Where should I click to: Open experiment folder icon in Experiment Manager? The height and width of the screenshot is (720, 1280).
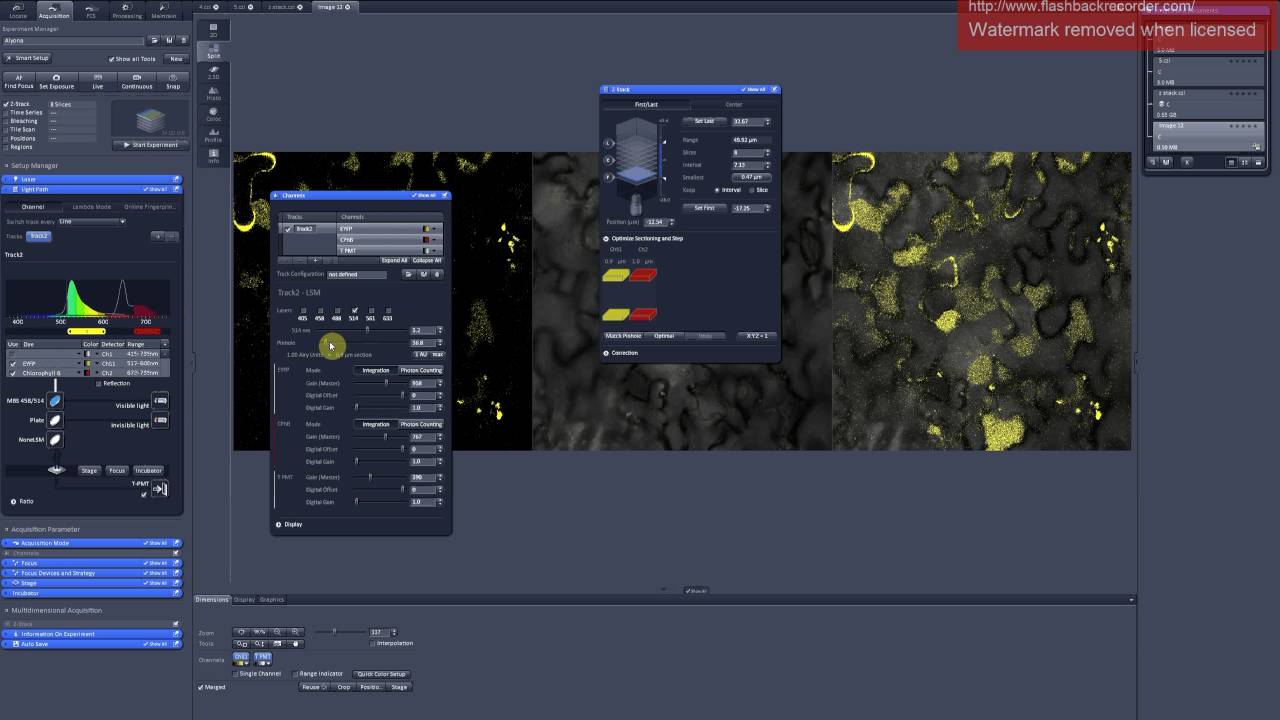point(153,41)
